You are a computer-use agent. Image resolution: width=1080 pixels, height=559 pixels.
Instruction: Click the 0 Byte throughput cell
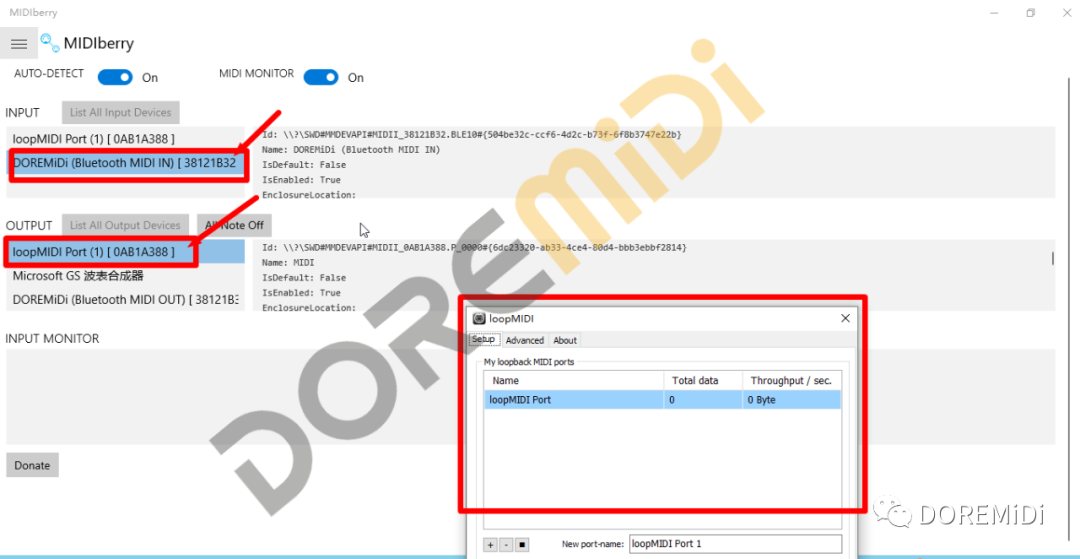point(791,400)
